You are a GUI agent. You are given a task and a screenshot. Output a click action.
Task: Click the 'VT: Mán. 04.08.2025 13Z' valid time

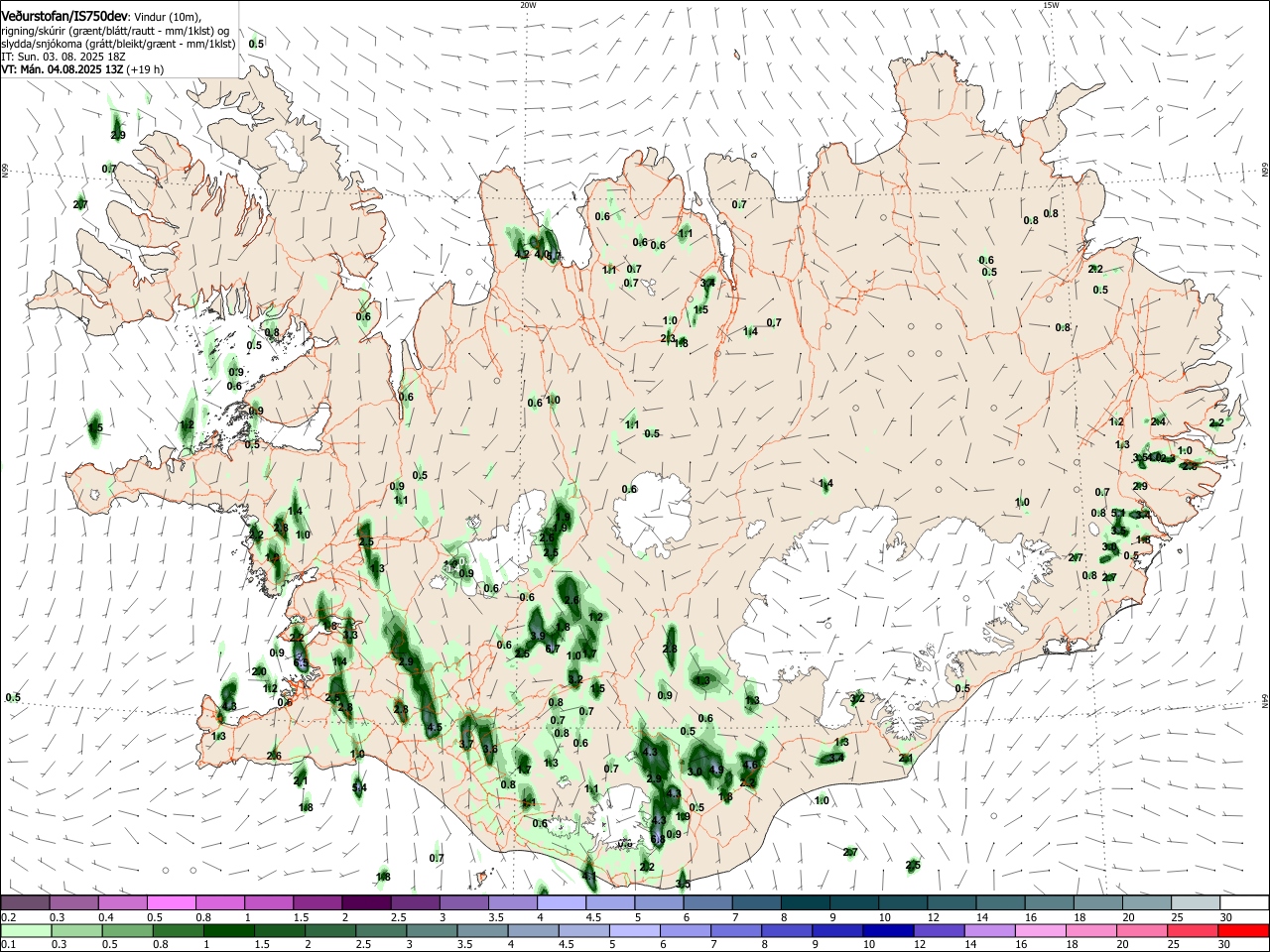pyautogui.click(x=62, y=70)
